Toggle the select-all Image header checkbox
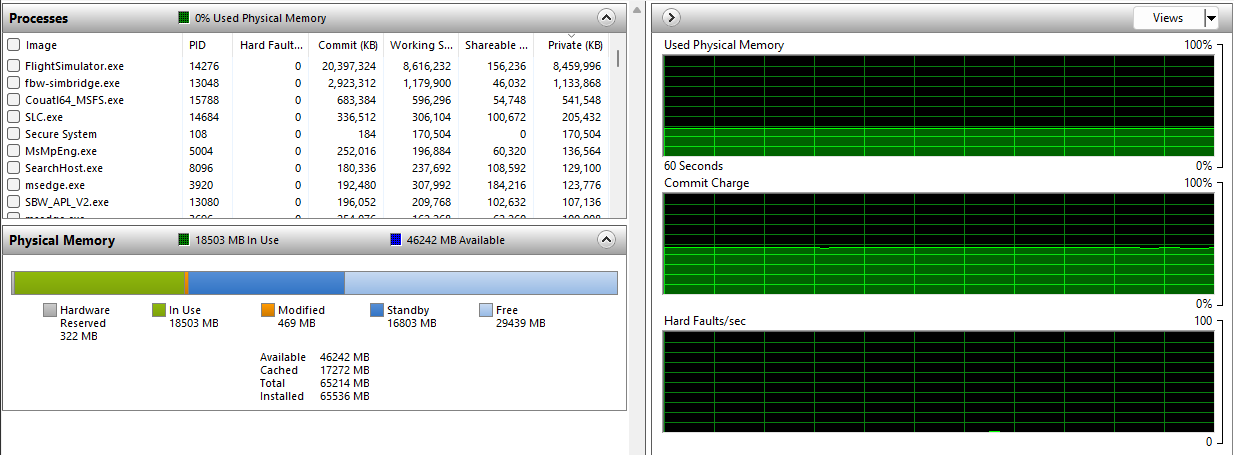 [13, 45]
